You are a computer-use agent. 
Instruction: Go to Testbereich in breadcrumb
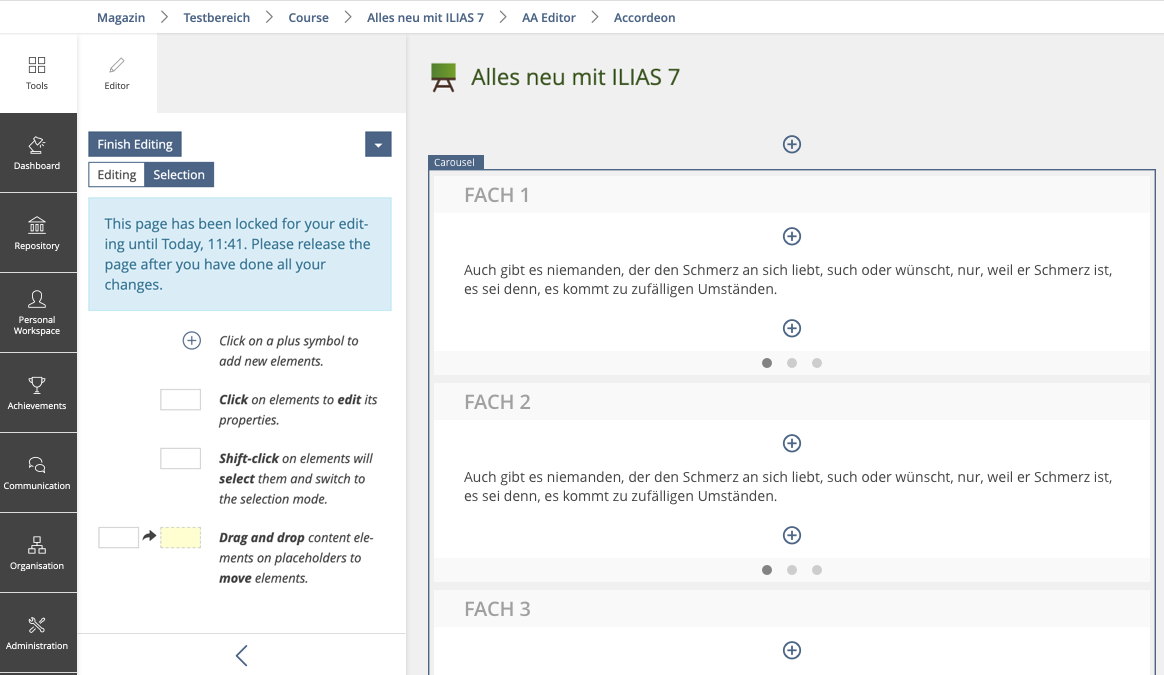(217, 17)
